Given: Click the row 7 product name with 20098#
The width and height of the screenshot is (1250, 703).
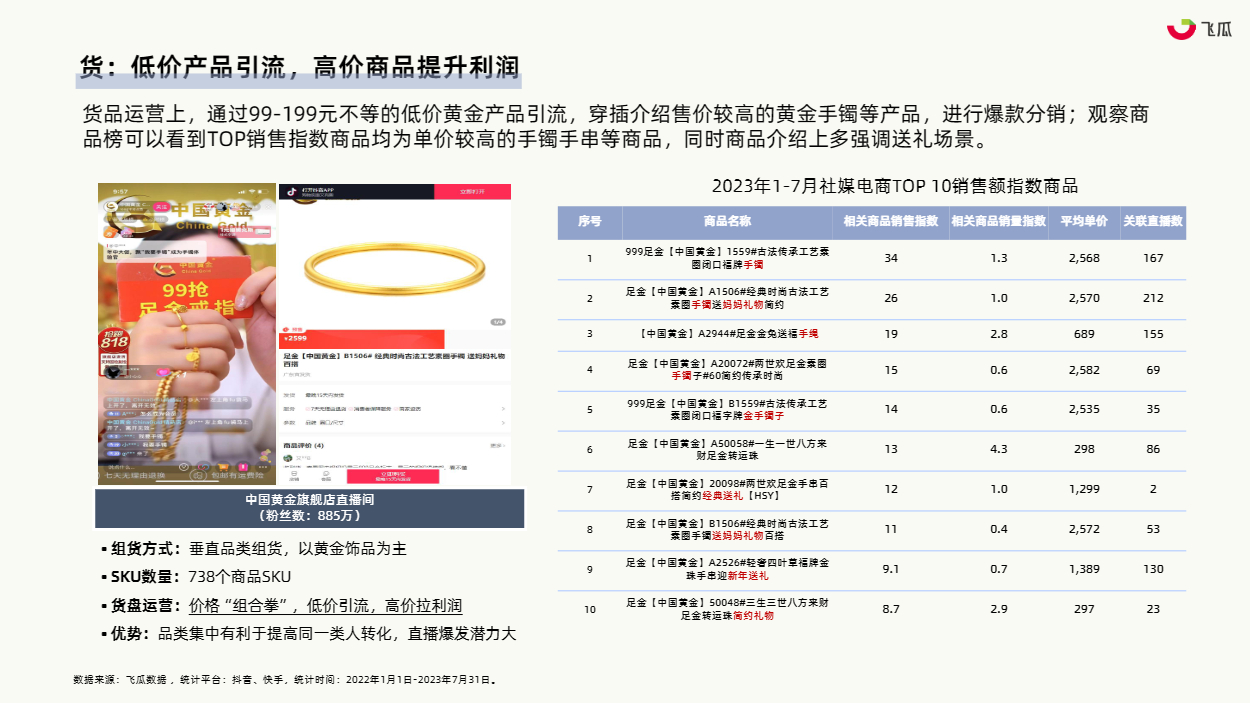Looking at the screenshot, I should pyautogui.click(x=727, y=489).
